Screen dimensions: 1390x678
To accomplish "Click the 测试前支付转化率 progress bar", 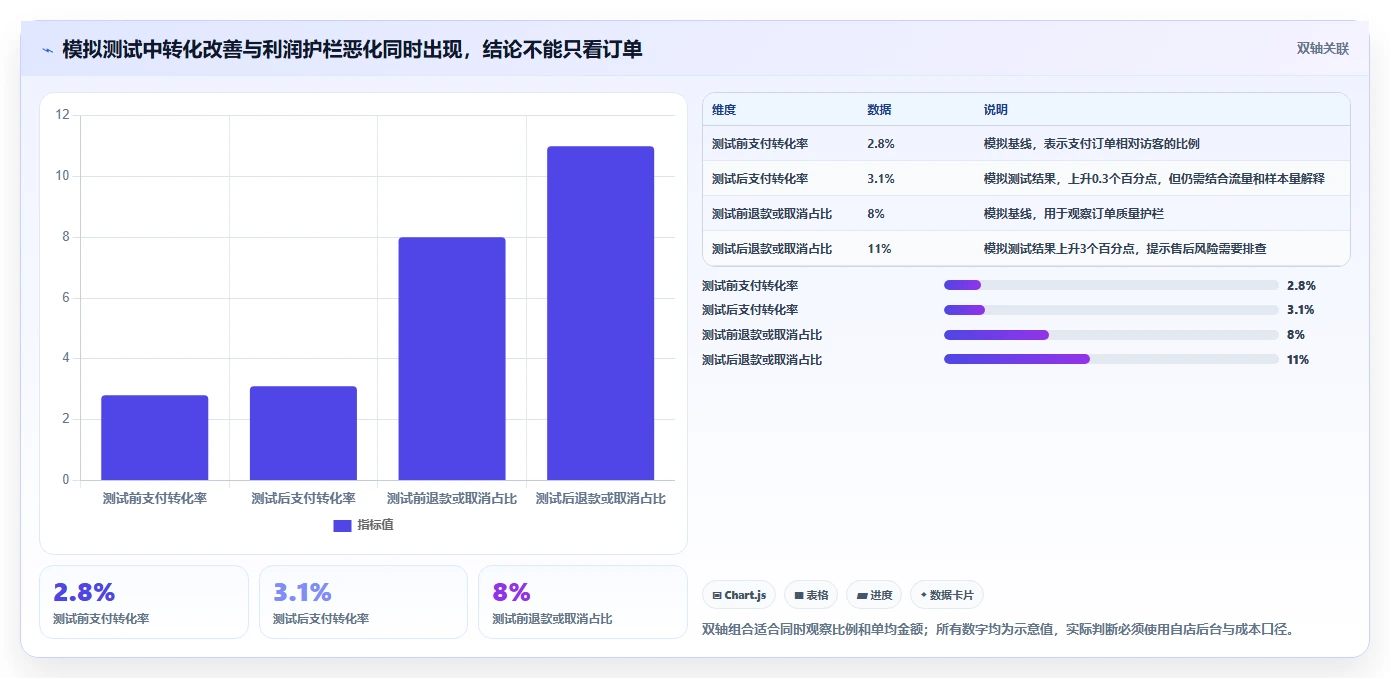I will click(1111, 285).
